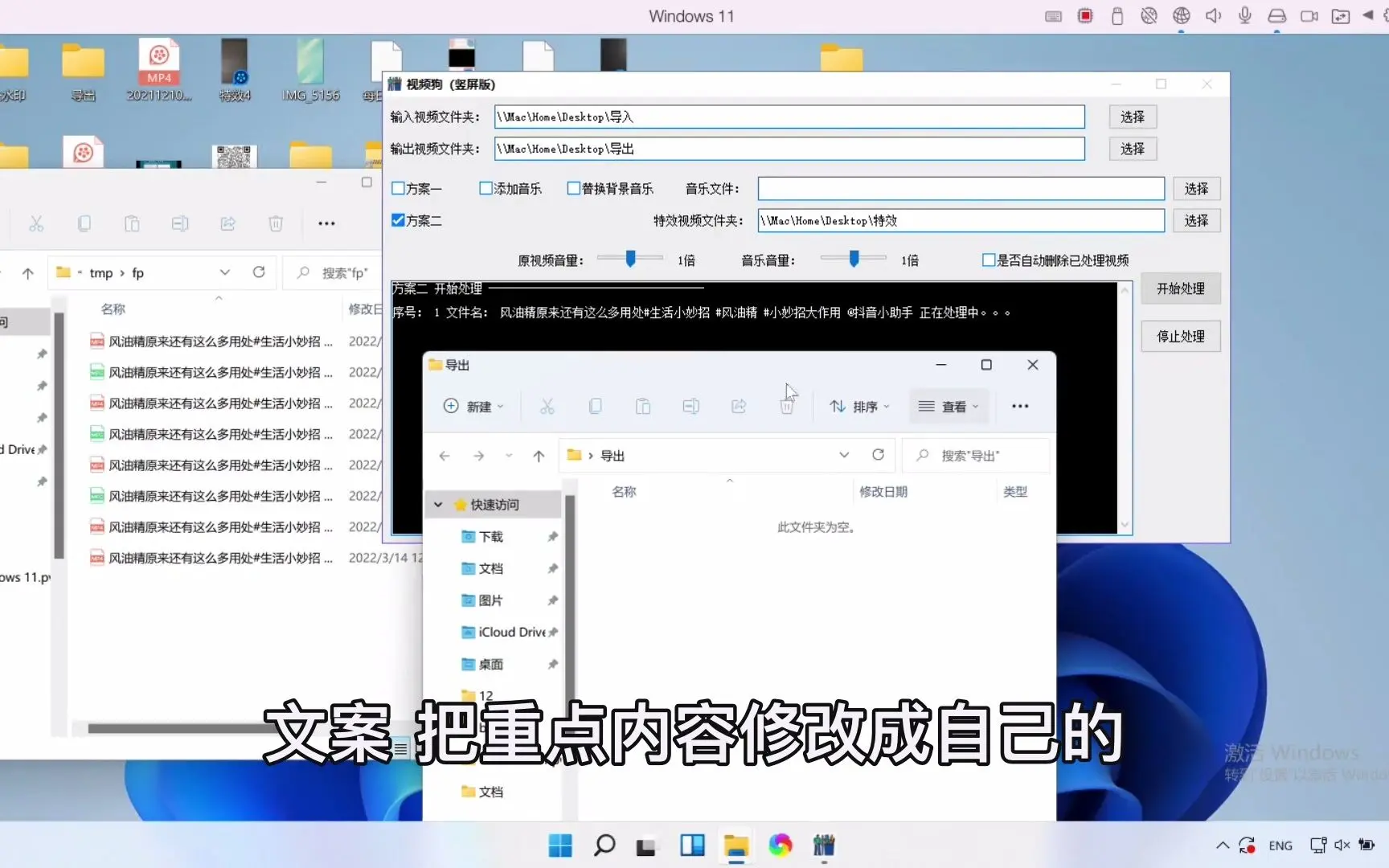Screen dimensions: 1389x868
Task: Expand recent locations arrow in 导出 window
Action: (509, 456)
